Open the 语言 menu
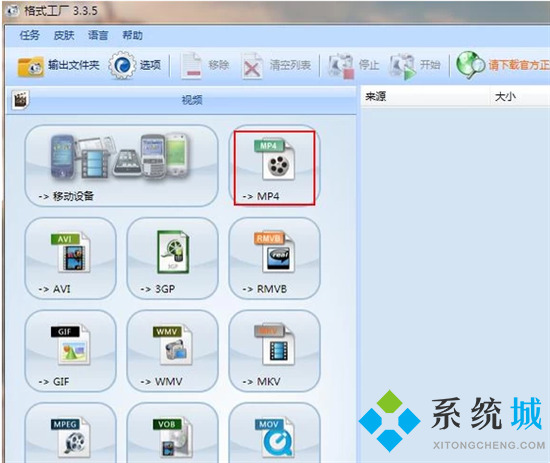Image resolution: width=550 pixels, height=463 pixels. [x=98, y=35]
